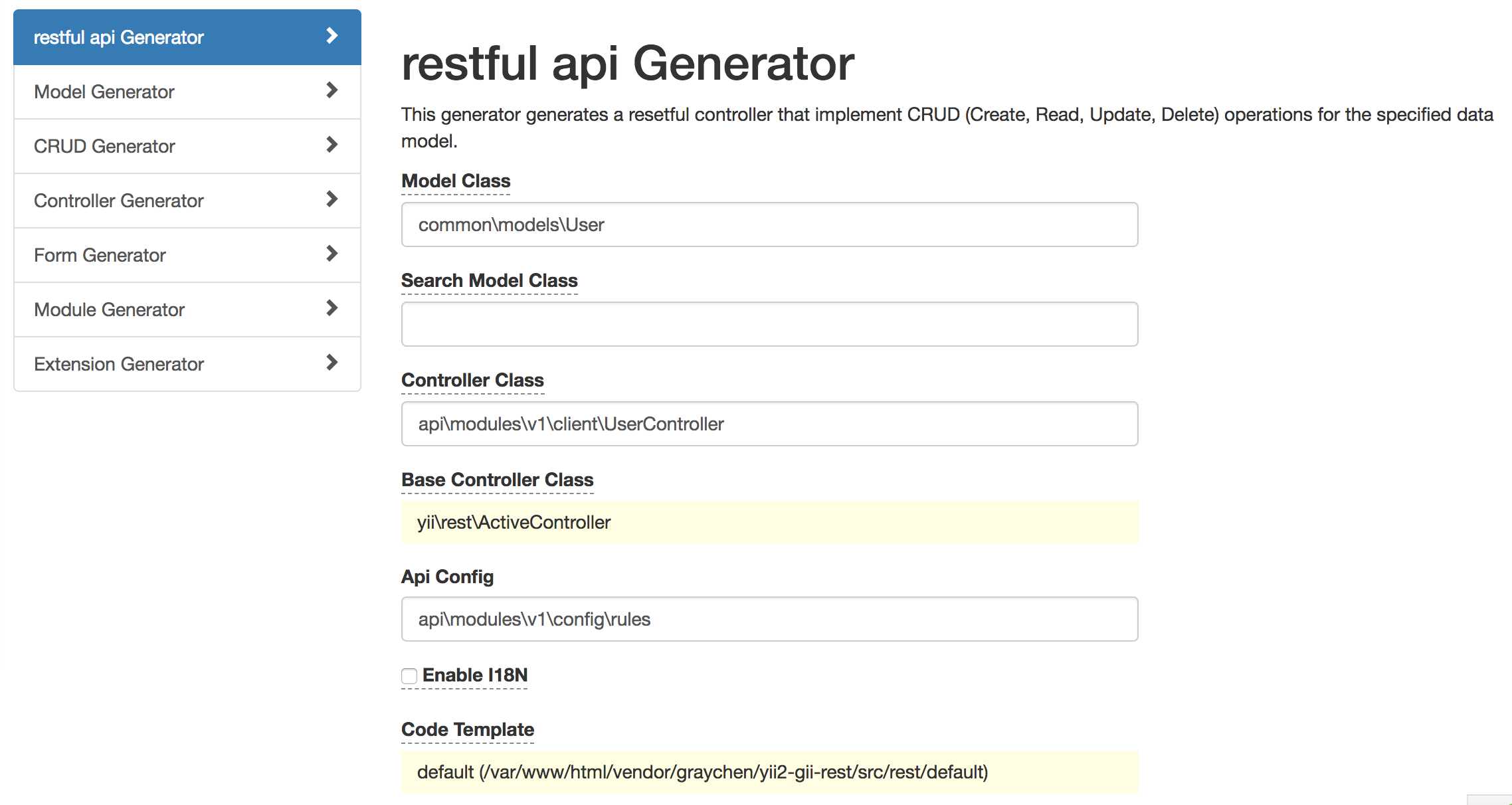
Task: Click the CRUD Generator chevron arrow
Action: [332, 145]
